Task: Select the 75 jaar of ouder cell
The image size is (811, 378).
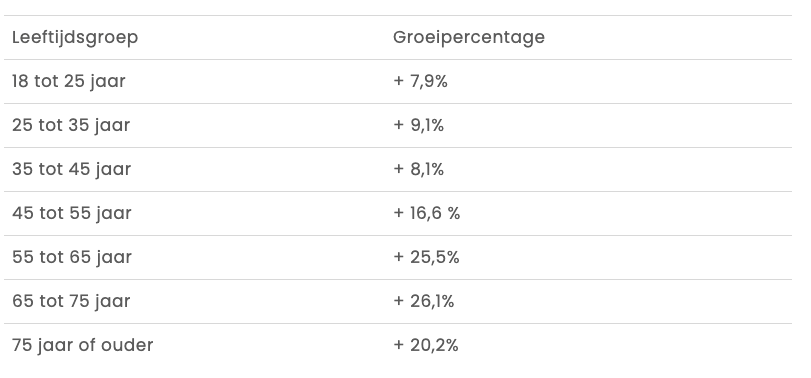Action: tap(83, 345)
